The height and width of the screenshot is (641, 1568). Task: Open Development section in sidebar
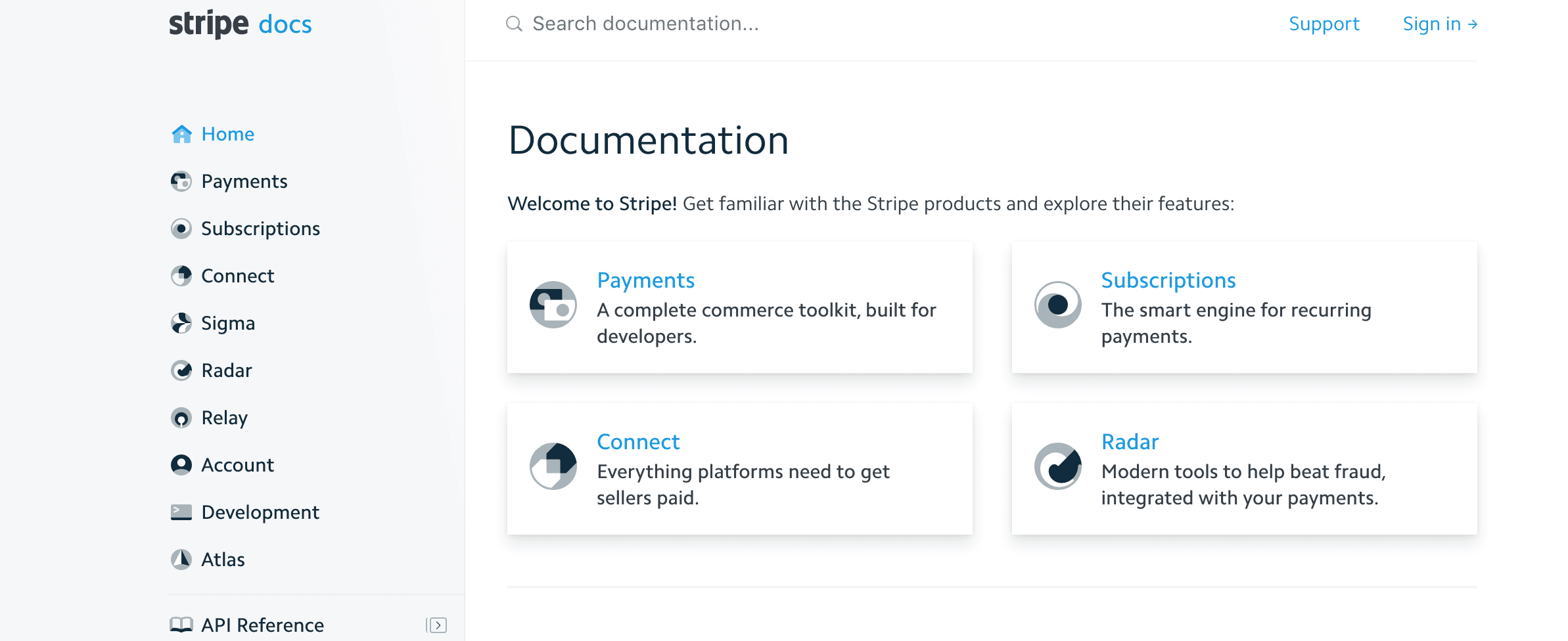pos(260,512)
